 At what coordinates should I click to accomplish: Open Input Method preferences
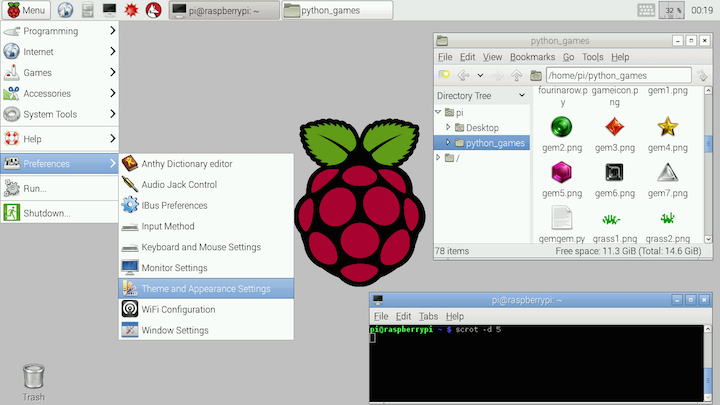click(206, 226)
